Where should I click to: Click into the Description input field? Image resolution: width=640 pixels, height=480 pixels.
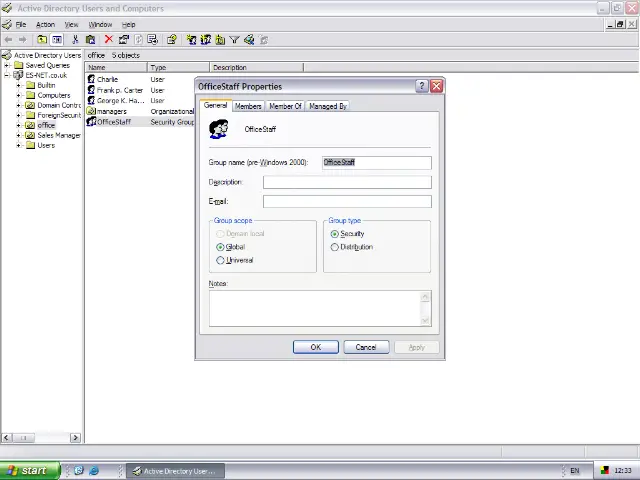point(347,182)
